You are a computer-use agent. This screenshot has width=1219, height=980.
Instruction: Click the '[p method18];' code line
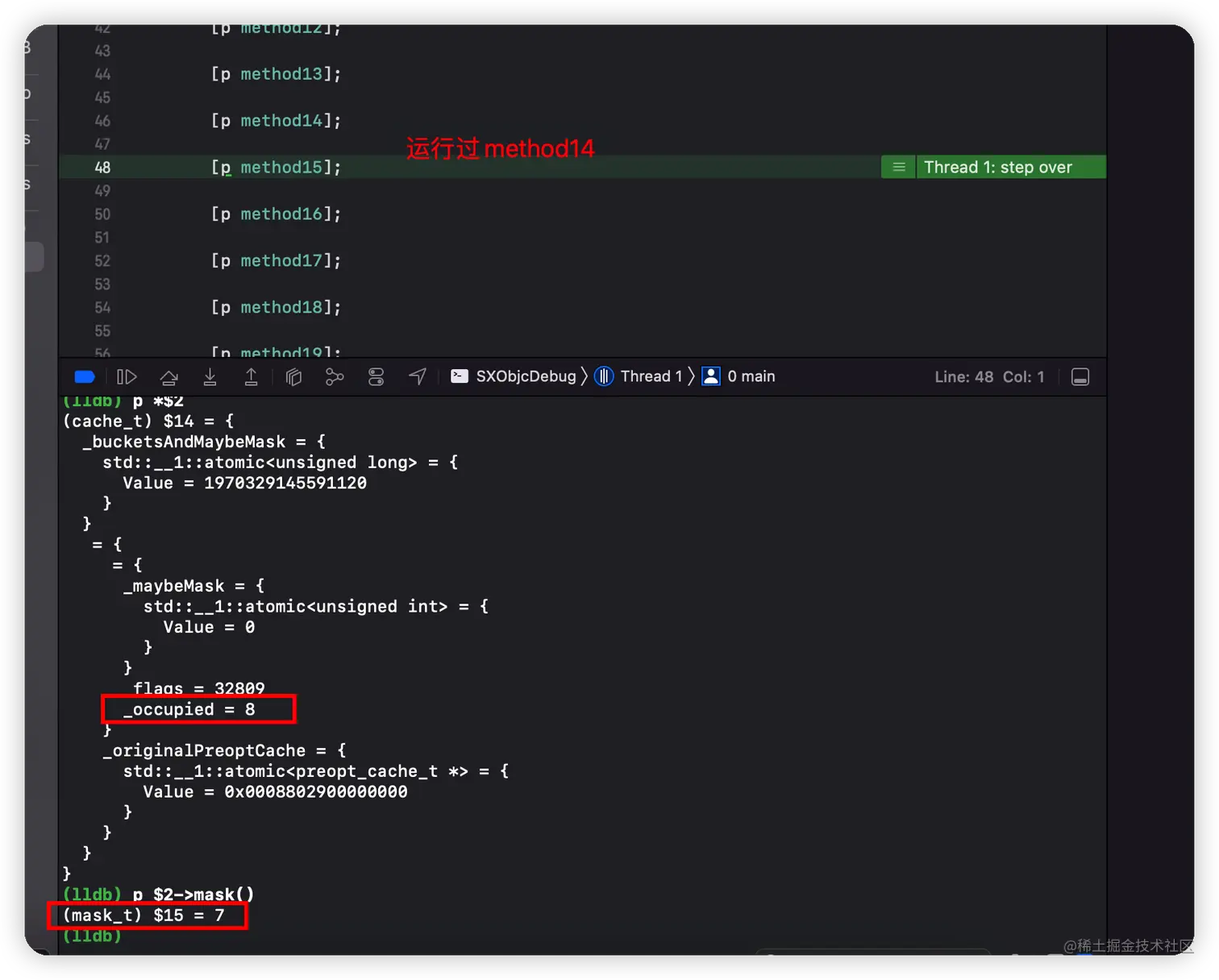pyautogui.click(x=276, y=308)
